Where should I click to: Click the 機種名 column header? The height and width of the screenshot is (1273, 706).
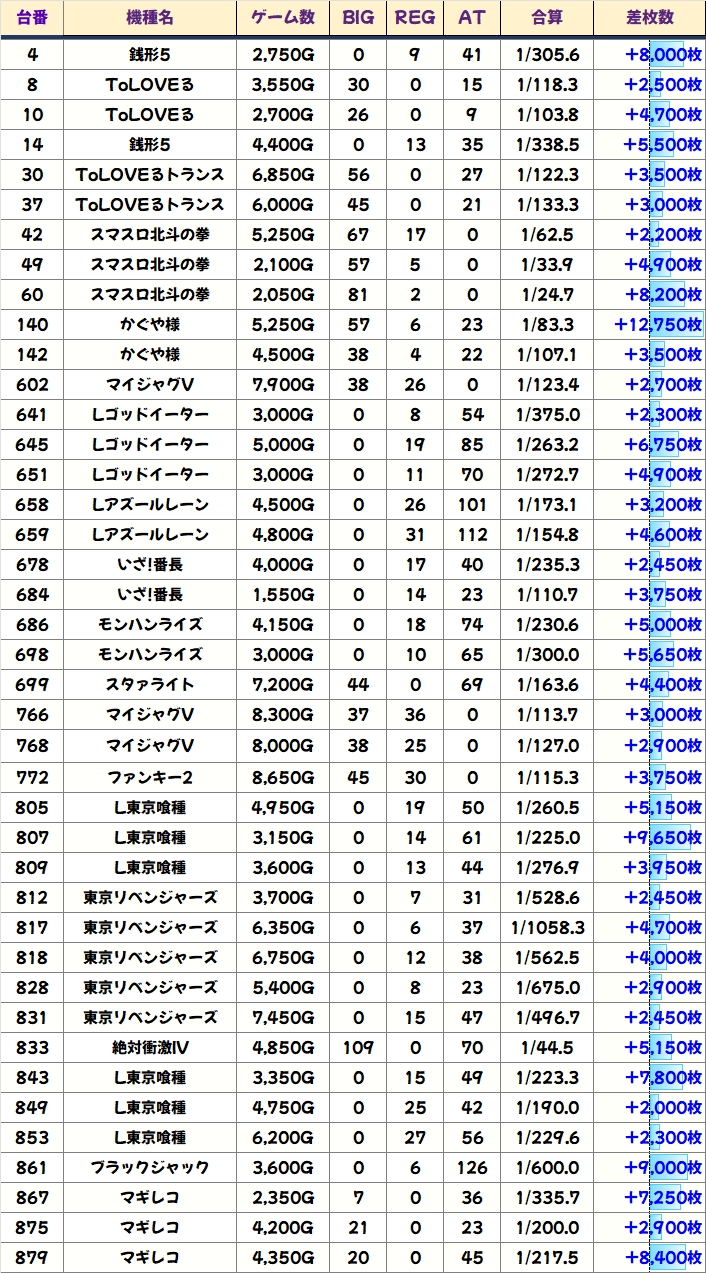point(150,18)
